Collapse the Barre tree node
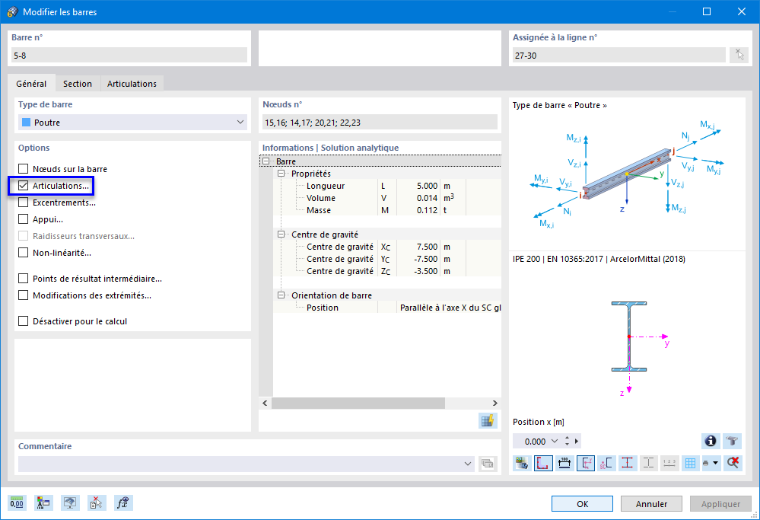760x520 pixels. pyautogui.click(x=266, y=161)
